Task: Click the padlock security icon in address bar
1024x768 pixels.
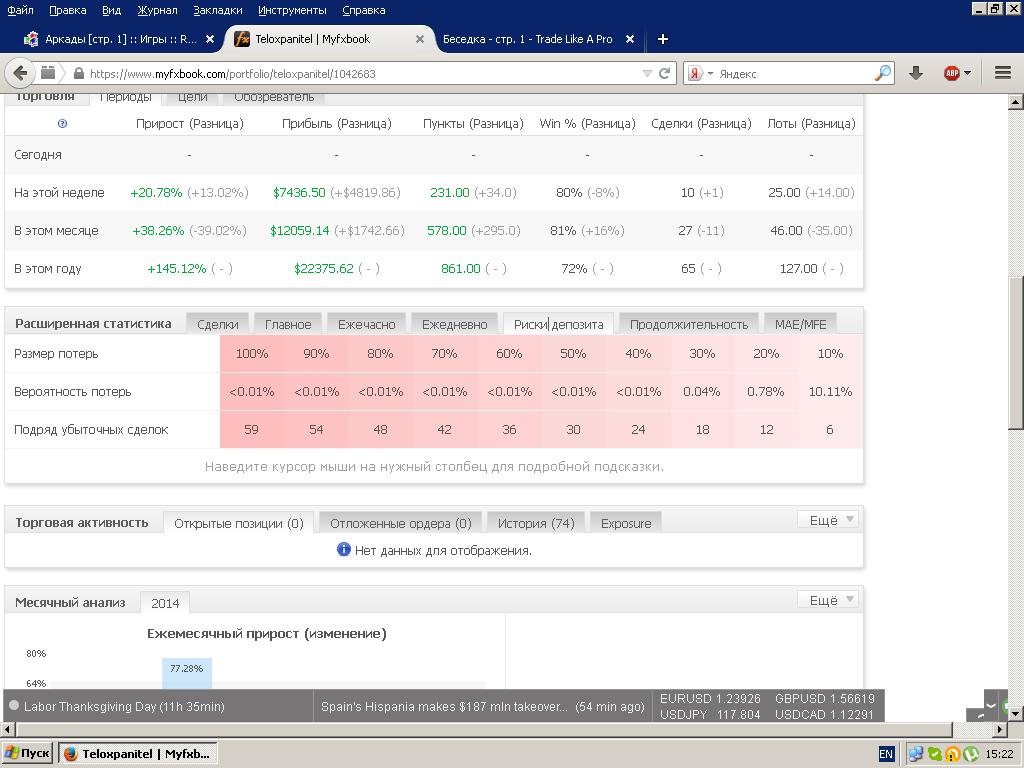Action: 79,73
